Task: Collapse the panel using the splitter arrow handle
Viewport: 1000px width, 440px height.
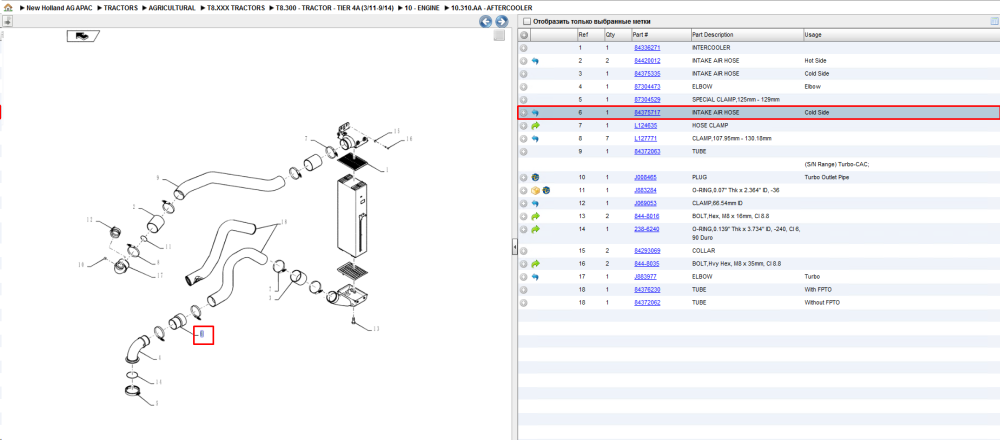Action: coord(514,249)
